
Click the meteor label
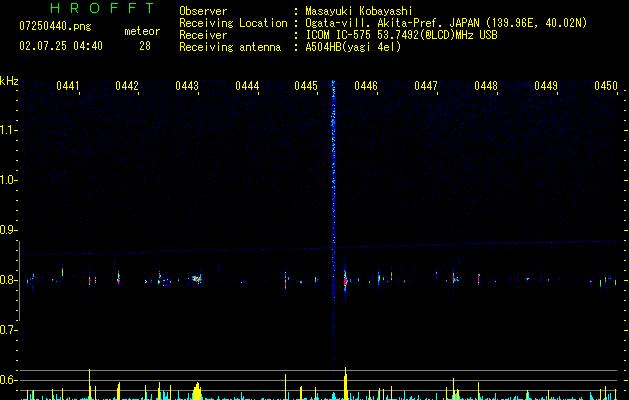(142, 31)
